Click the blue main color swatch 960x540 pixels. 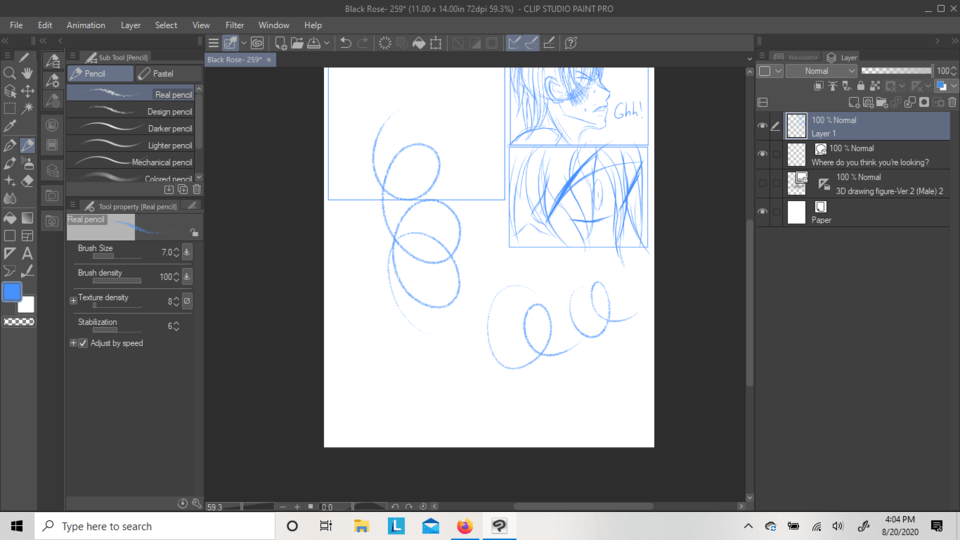(x=12, y=292)
